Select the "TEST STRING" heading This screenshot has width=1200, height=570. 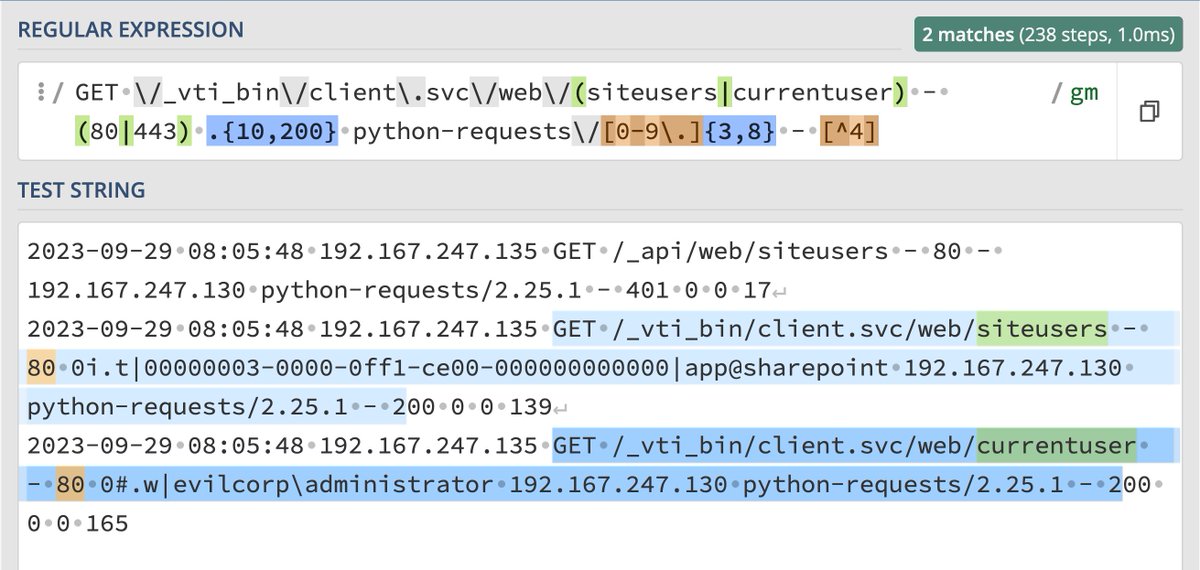(x=81, y=189)
